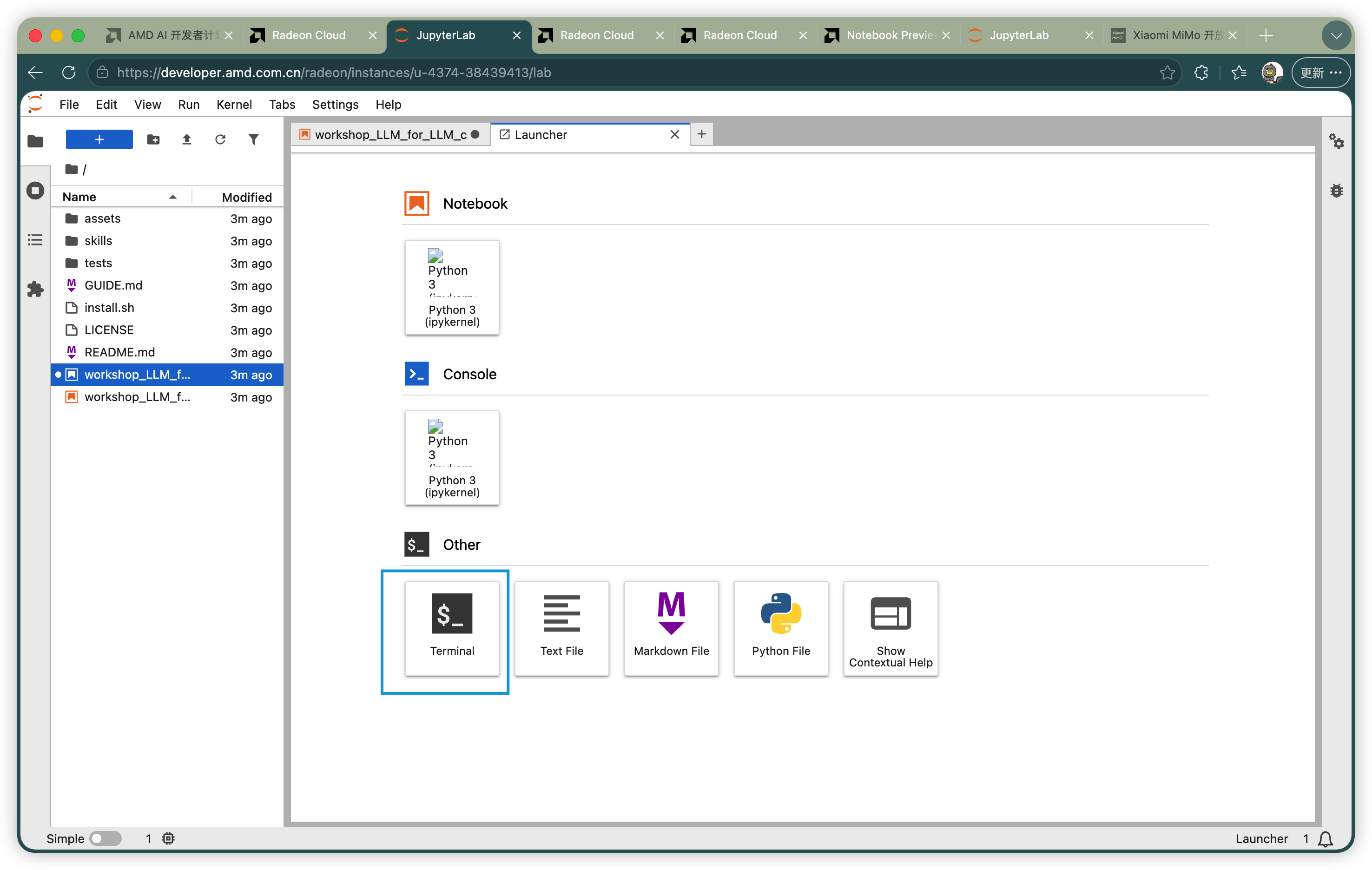Create a new Text File
Viewport: 1372px width, 870px height.
pos(562,628)
